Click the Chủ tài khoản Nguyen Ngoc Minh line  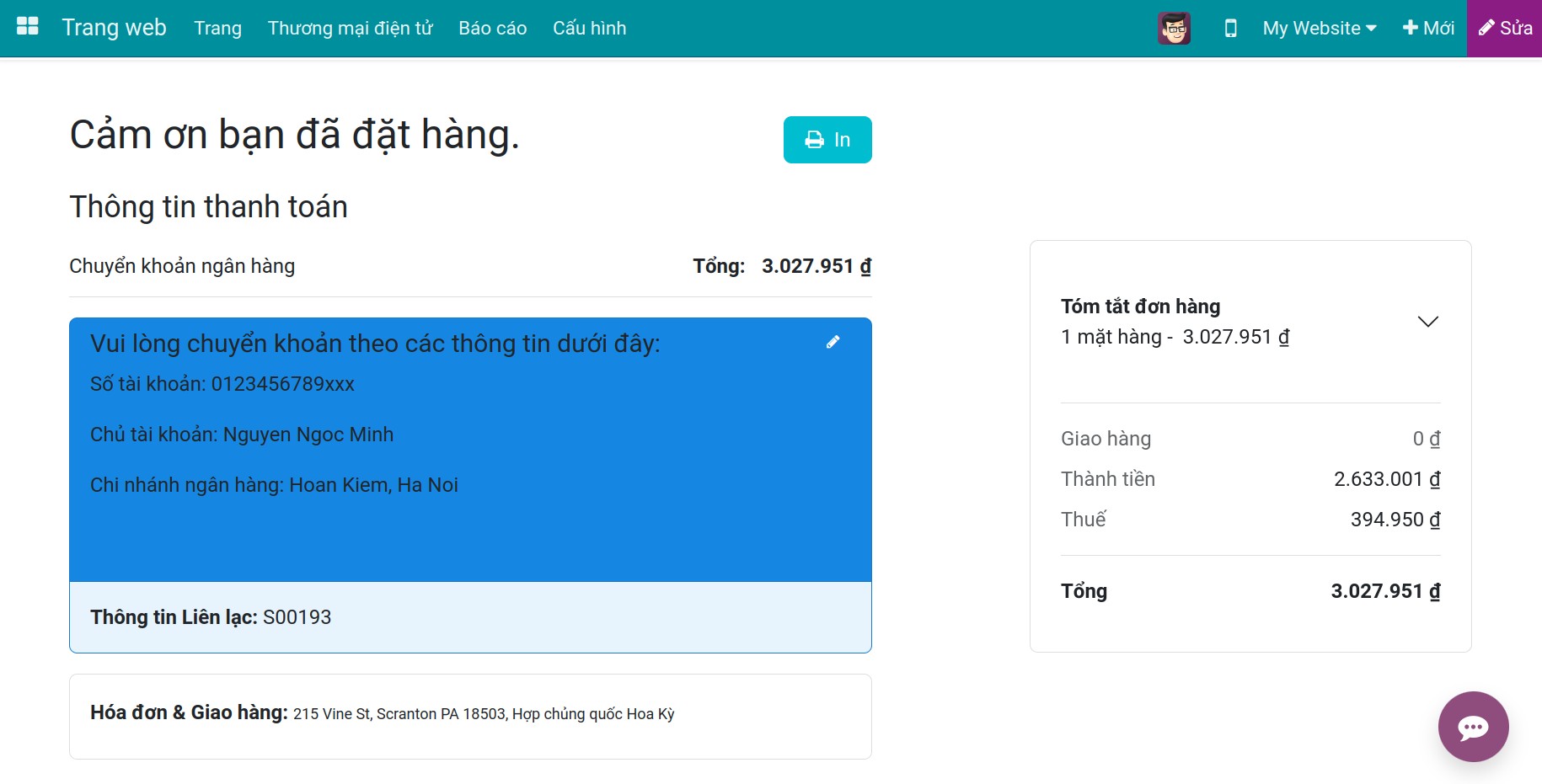pyautogui.click(x=242, y=435)
